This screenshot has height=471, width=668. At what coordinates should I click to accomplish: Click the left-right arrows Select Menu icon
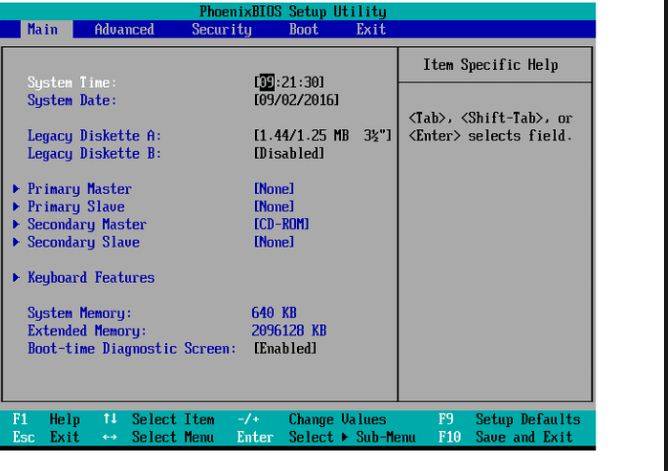[x=110, y=437]
